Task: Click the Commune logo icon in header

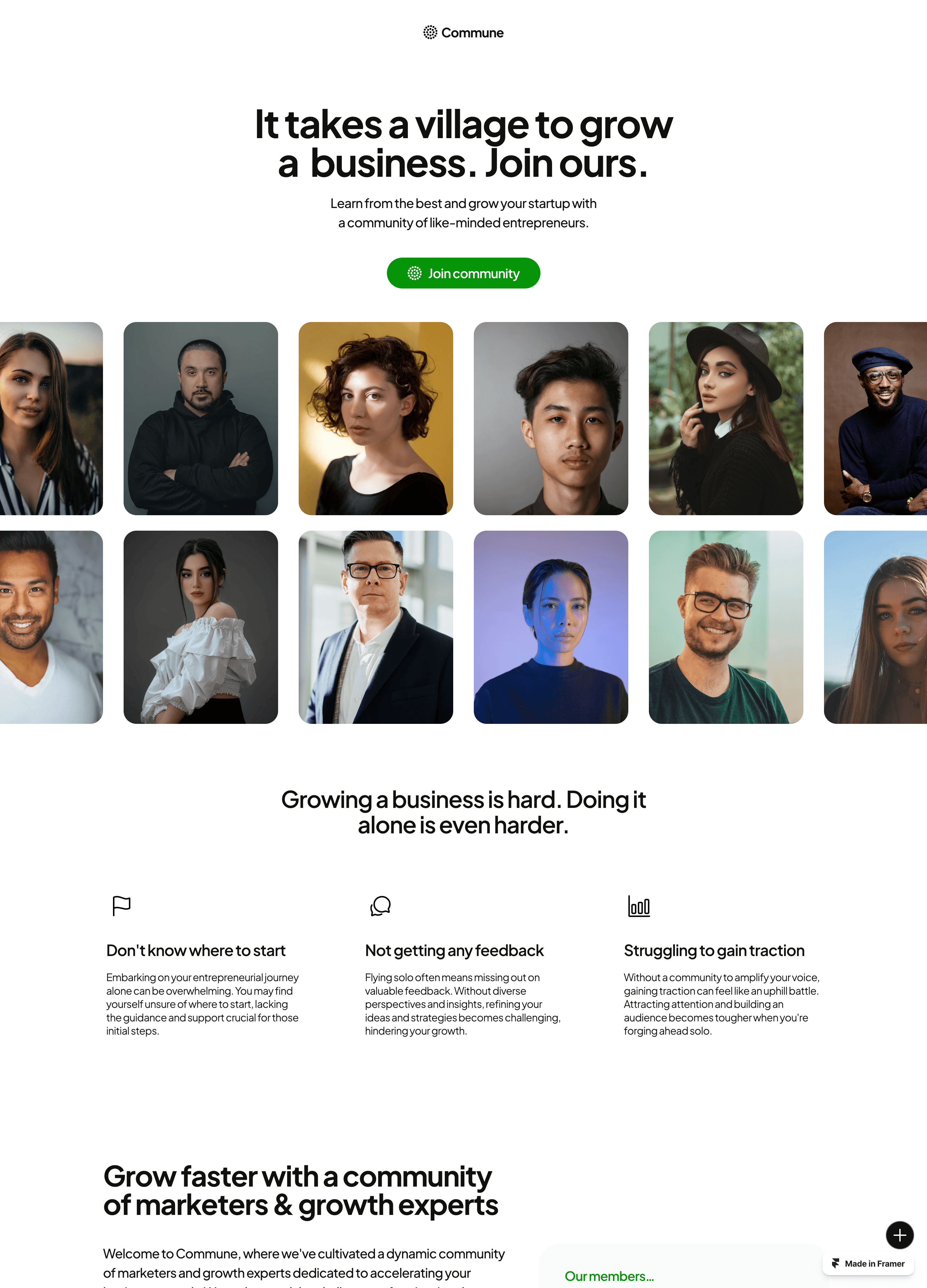Action: [x=430, y=33]
